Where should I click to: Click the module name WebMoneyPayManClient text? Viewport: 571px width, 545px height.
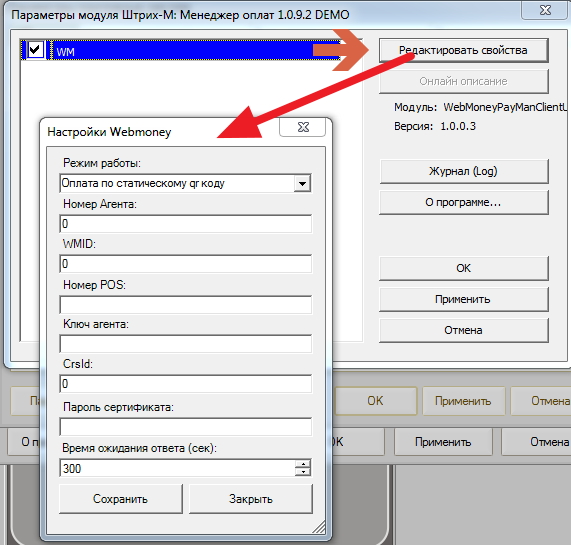click(x=505, y=107)
